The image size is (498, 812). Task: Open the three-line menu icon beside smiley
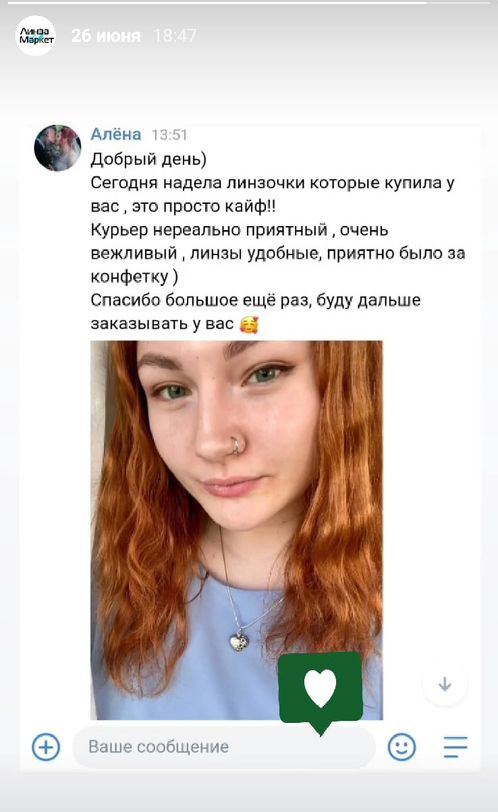(456, 747)
